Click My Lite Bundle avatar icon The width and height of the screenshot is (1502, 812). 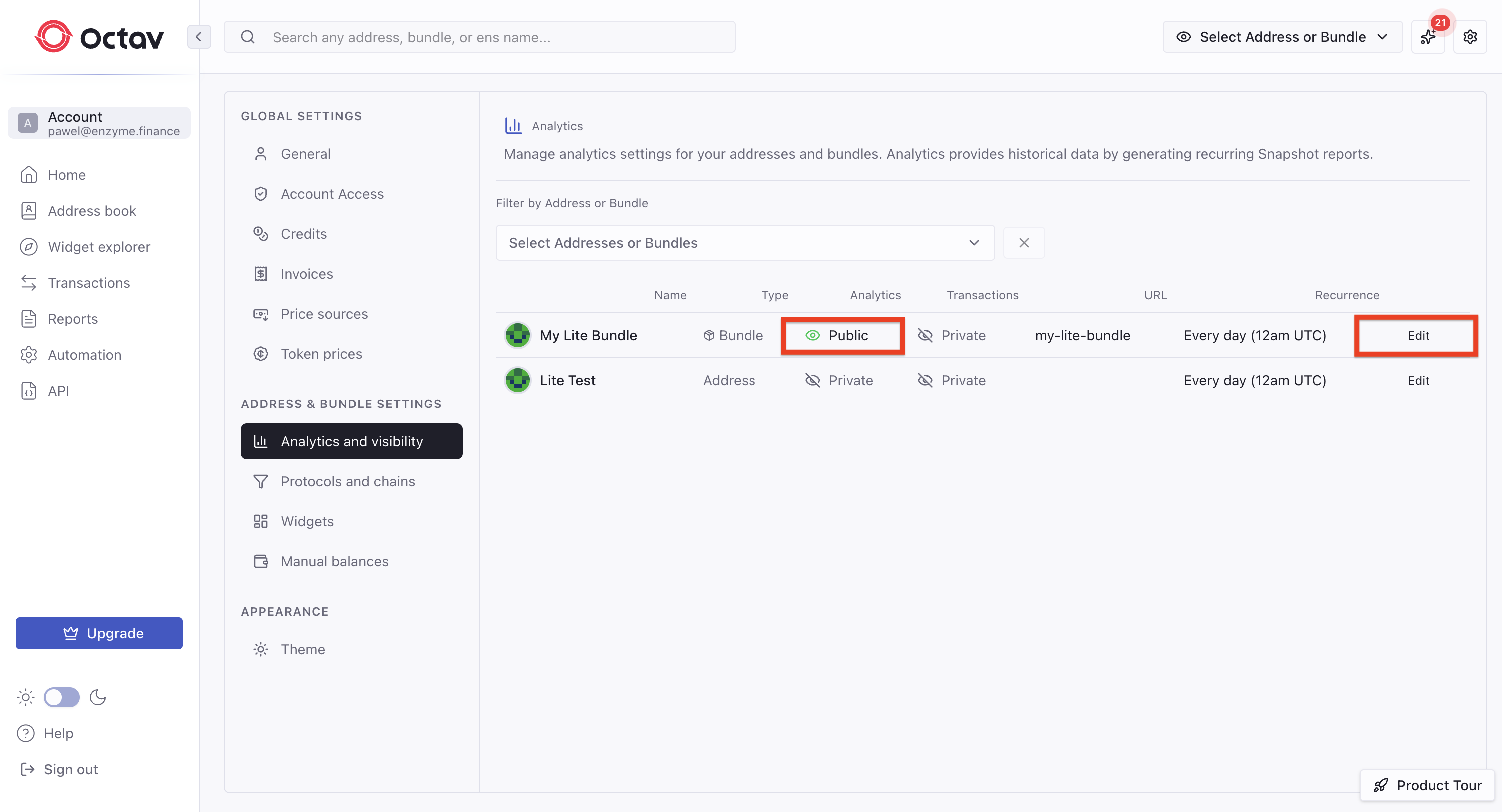coord(517,335)
